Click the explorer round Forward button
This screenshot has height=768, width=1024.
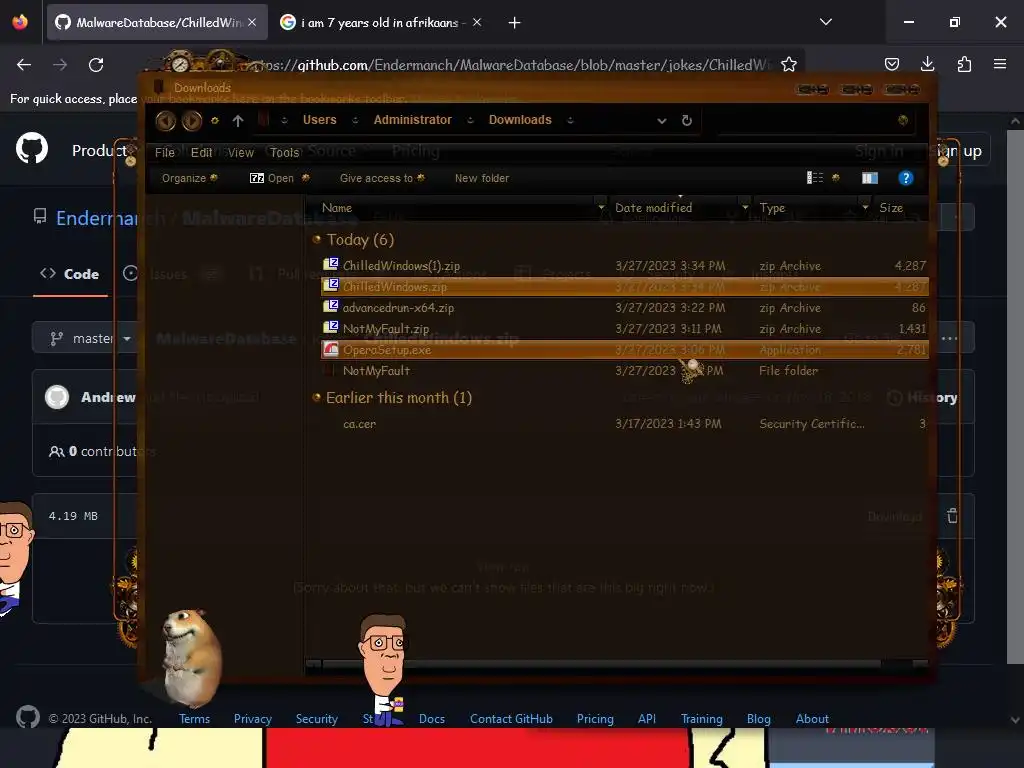(191, 120)
